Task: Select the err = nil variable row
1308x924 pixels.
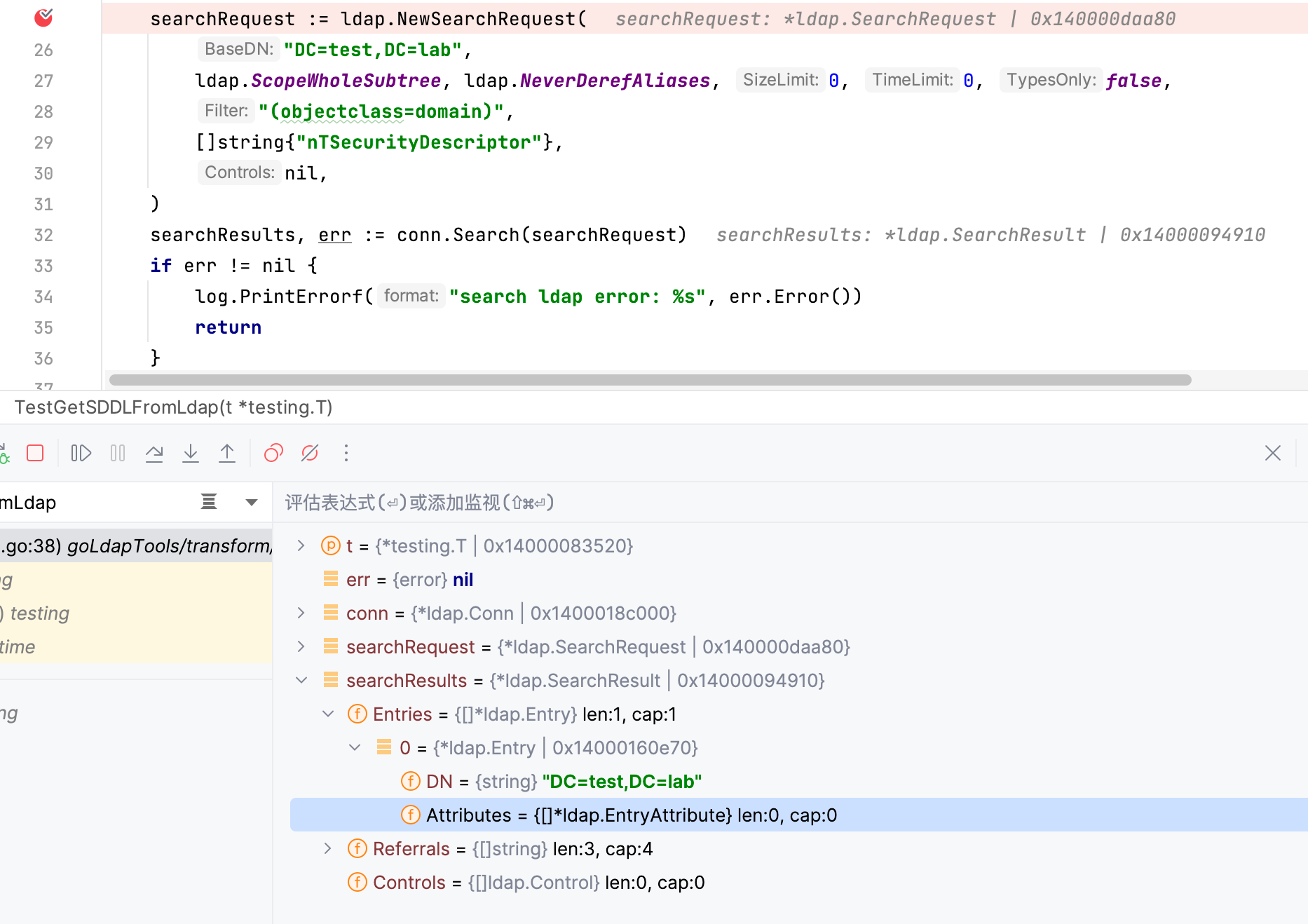Action: [x=799, y=580]
